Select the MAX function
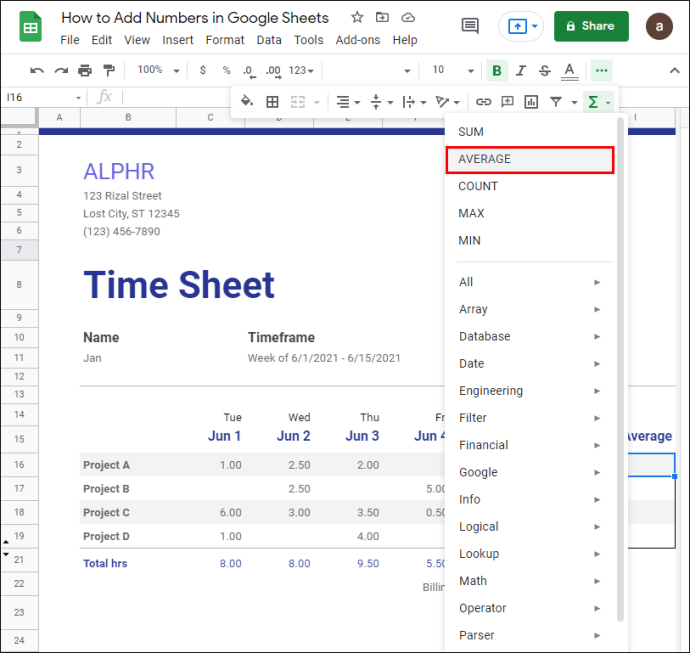The height and width of the screenshot is (653, 690). (530, 213)
